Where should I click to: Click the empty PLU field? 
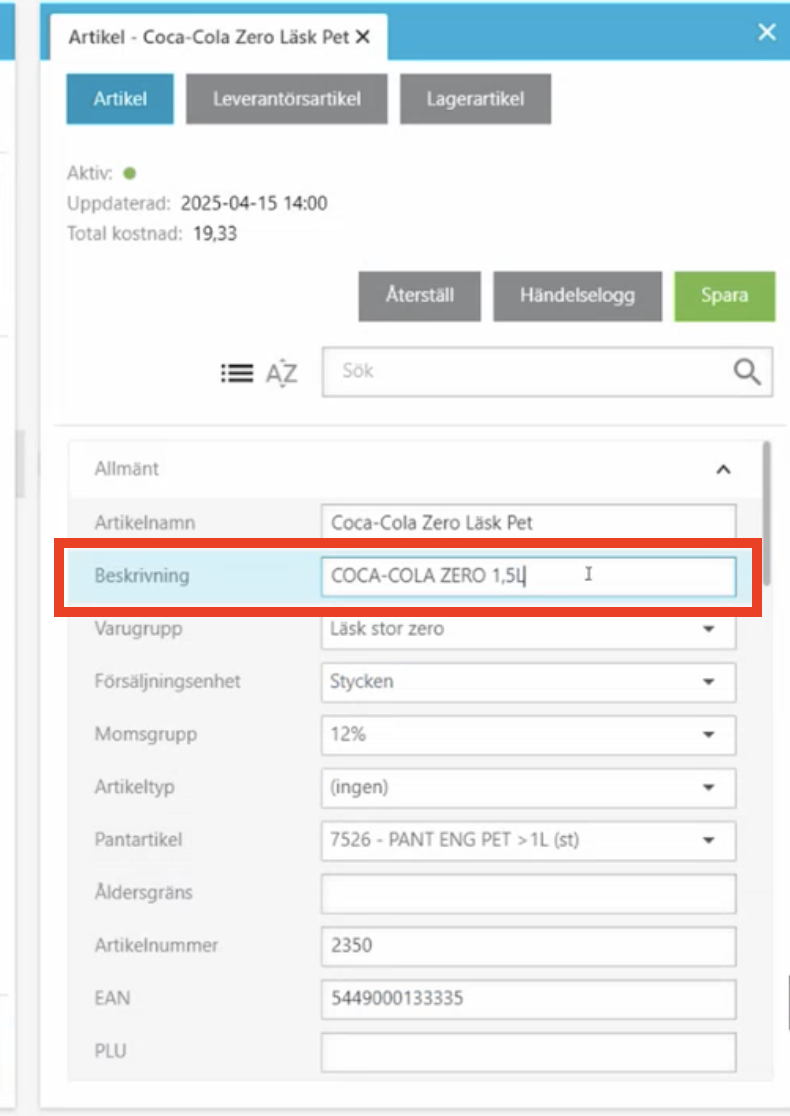pyautogui.click(x=528, y=1051)
